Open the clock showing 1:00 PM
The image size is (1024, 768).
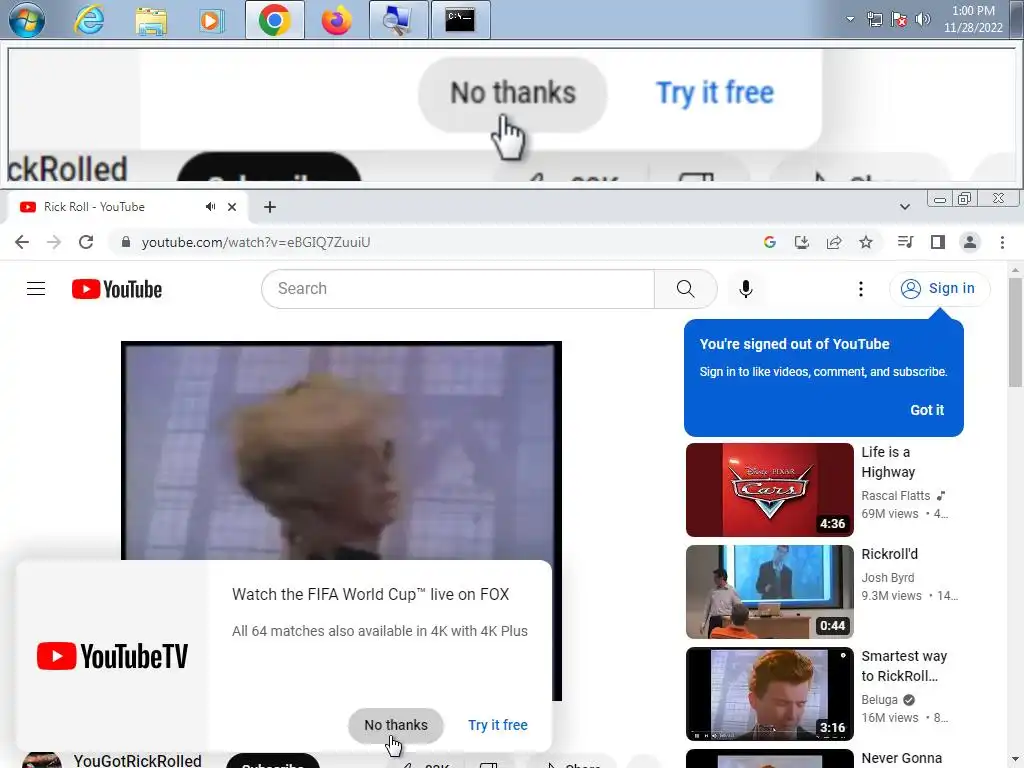pos(972,19)
